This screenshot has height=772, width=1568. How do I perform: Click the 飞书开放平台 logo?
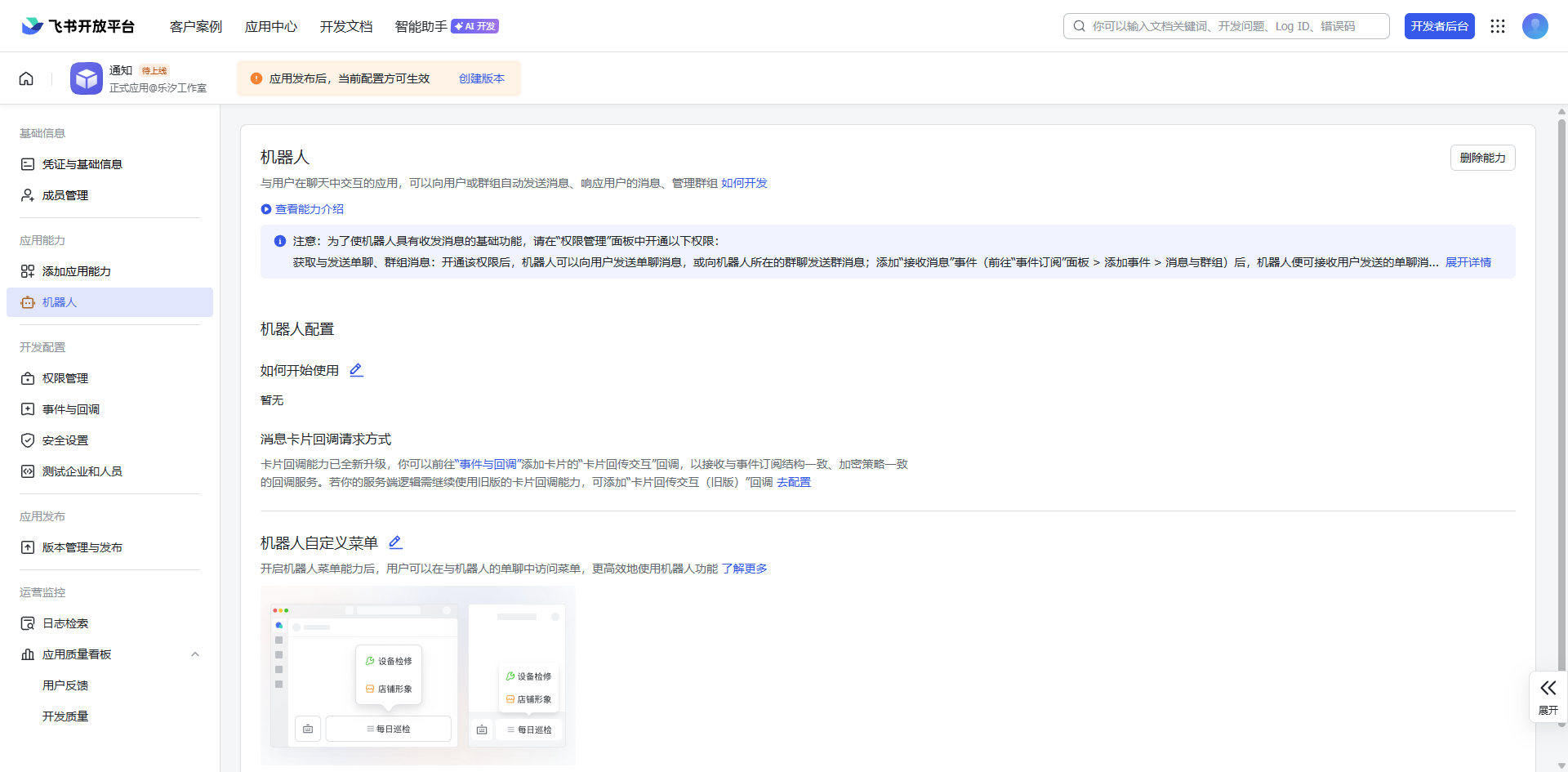click(78, 26)
